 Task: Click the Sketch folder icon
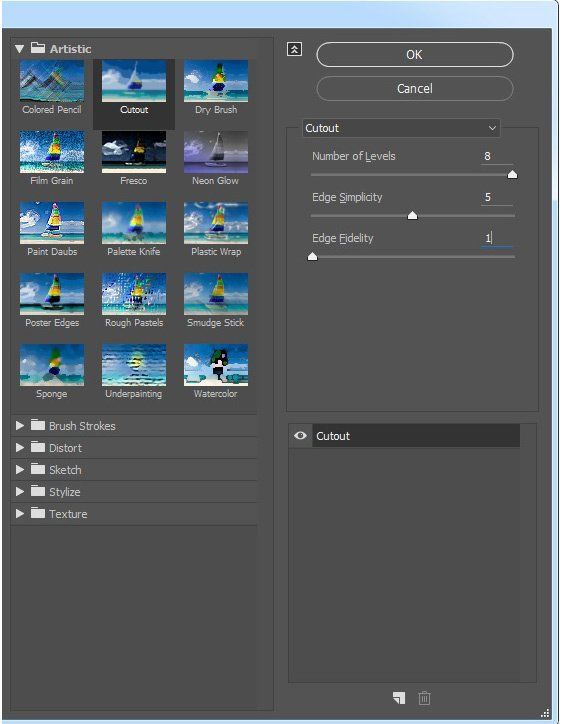(38, 469)
